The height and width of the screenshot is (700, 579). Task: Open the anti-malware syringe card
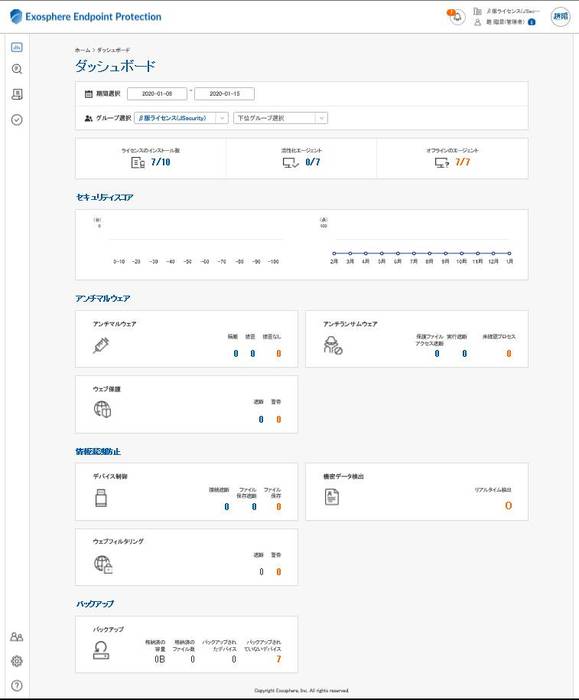coord(187,339)
